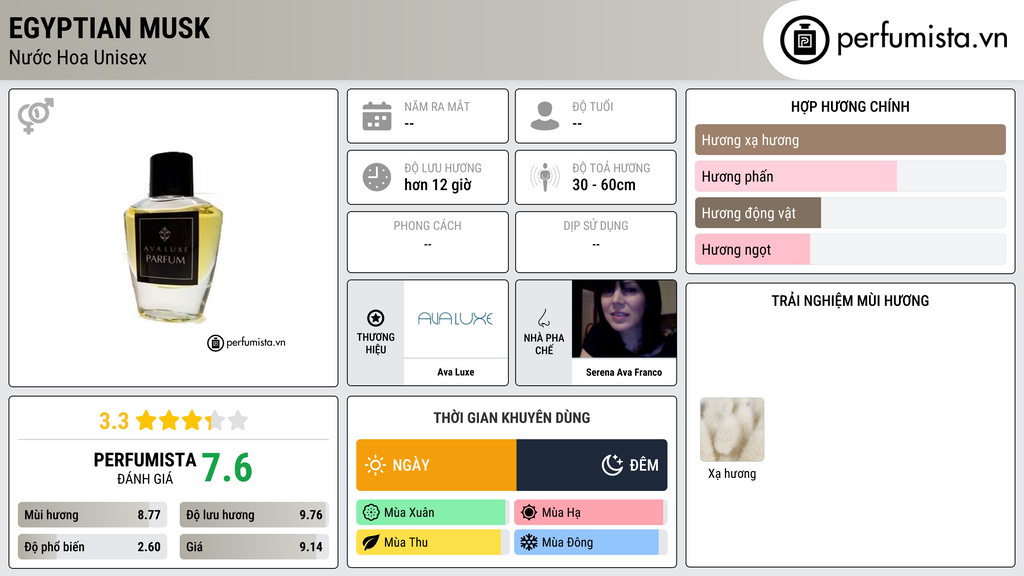Viewport: 1024px width, 576px height.
Task: Click the moon icon in the Đêm block
Action: (612, 465)
